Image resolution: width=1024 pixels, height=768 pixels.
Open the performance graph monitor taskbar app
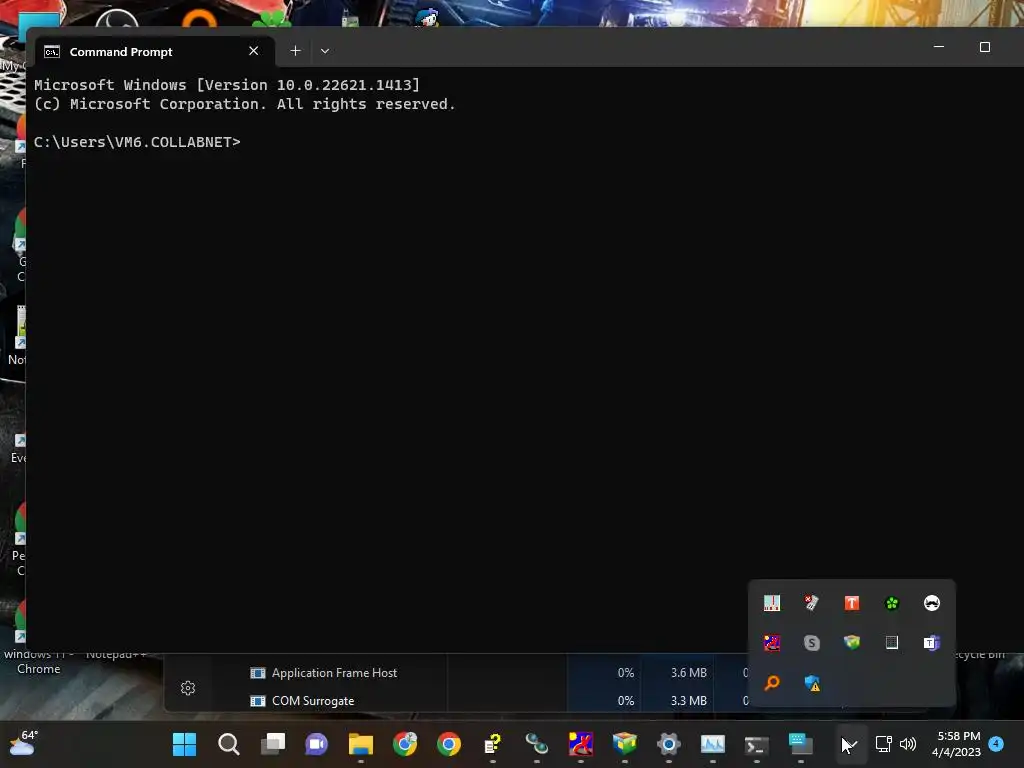(x=712, y=744)
